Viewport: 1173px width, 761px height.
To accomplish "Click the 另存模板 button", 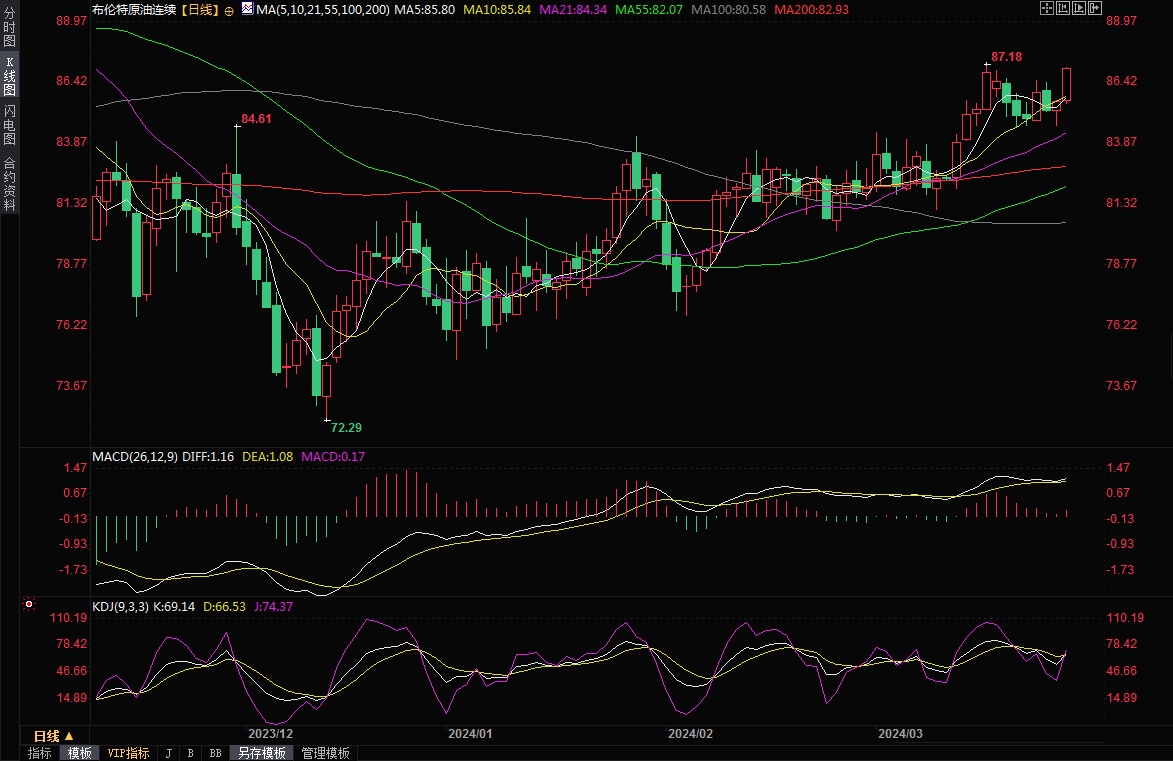I will 262,753.
